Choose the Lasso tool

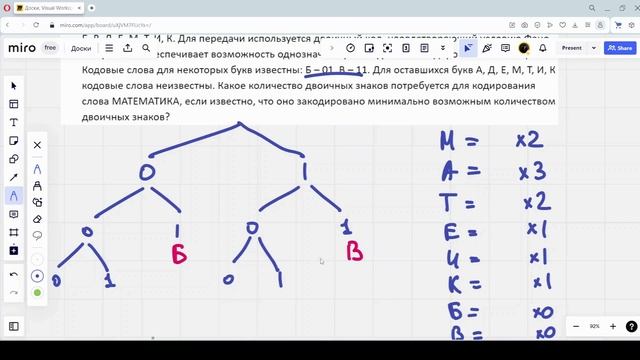click(37, 236)
